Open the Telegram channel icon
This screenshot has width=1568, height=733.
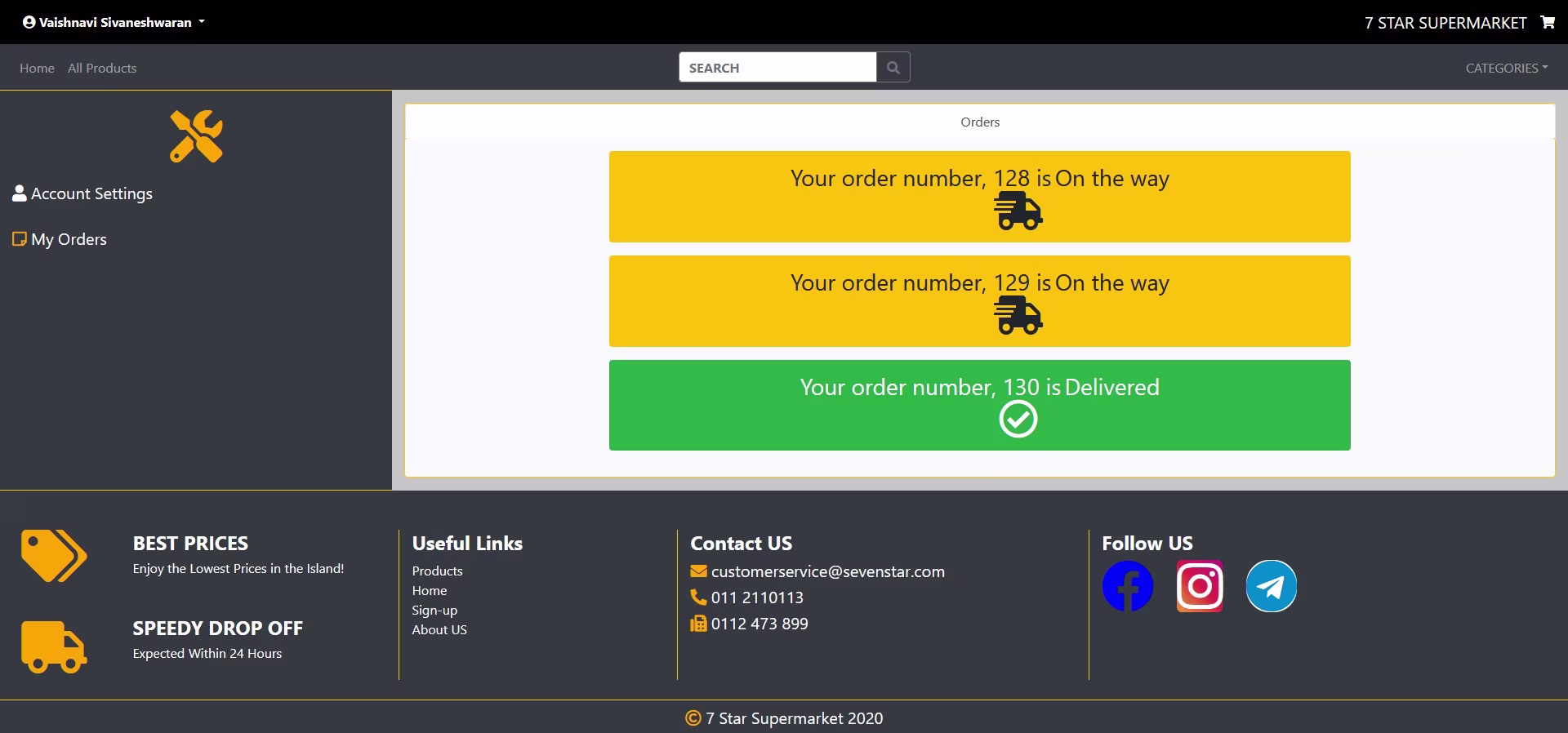point(1271,586)
